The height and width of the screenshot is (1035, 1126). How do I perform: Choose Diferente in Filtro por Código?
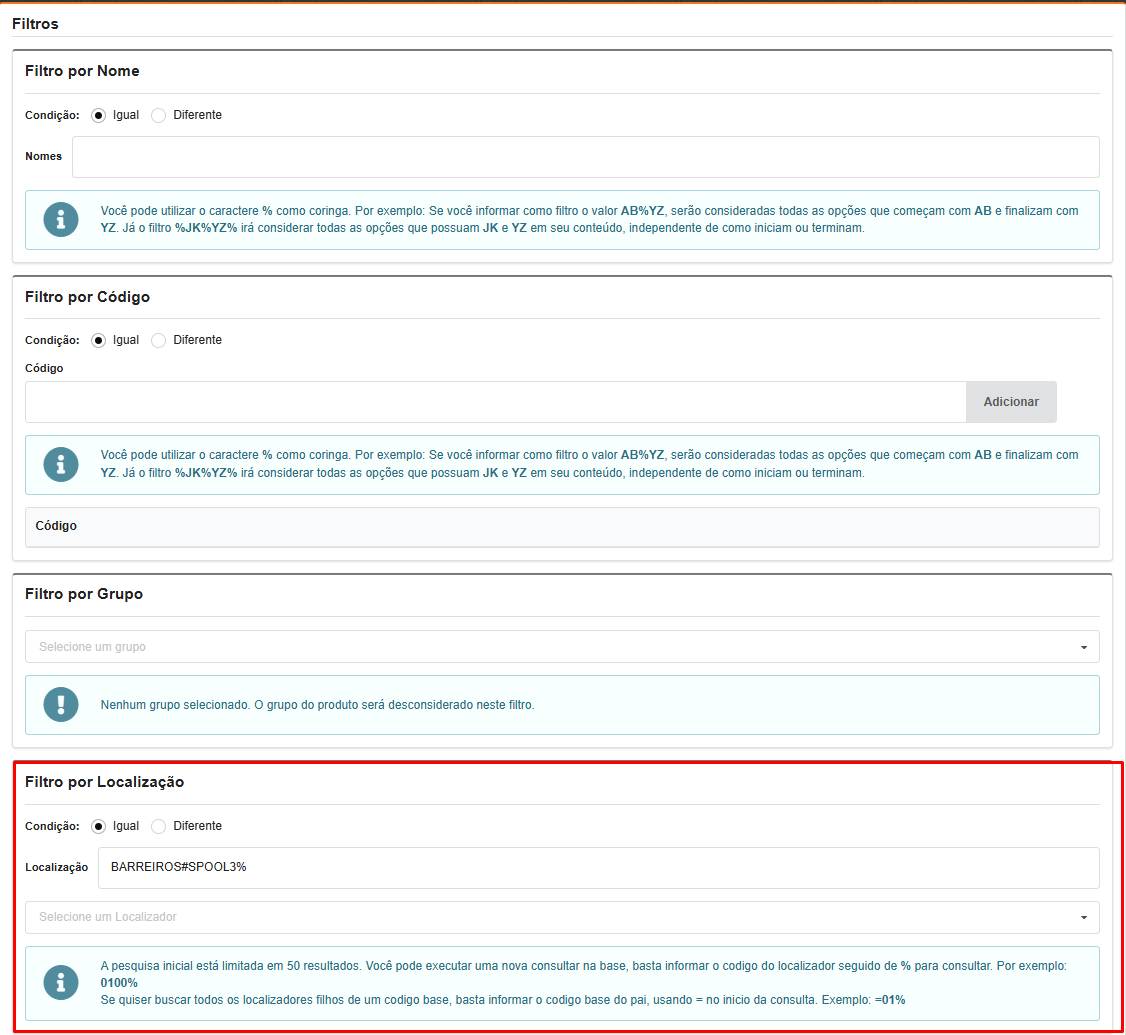point(158,340)
